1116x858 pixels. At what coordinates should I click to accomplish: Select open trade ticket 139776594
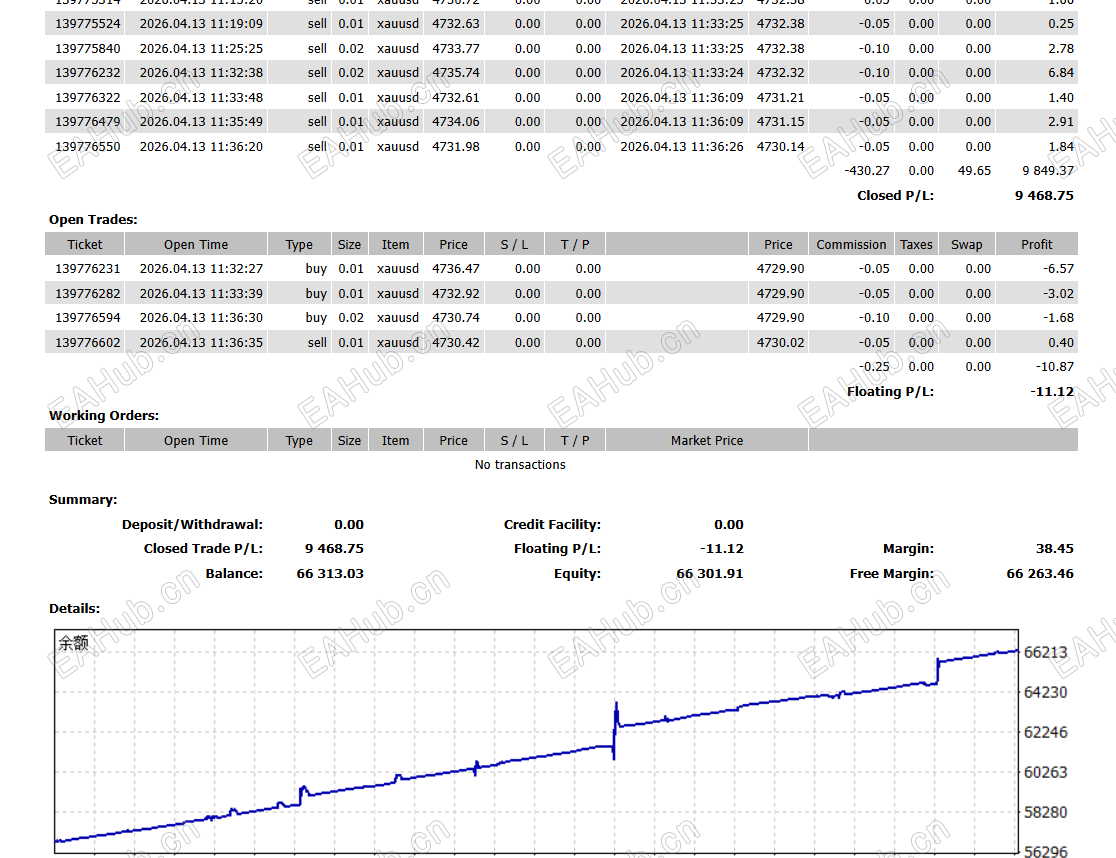[x=88, y=318]
